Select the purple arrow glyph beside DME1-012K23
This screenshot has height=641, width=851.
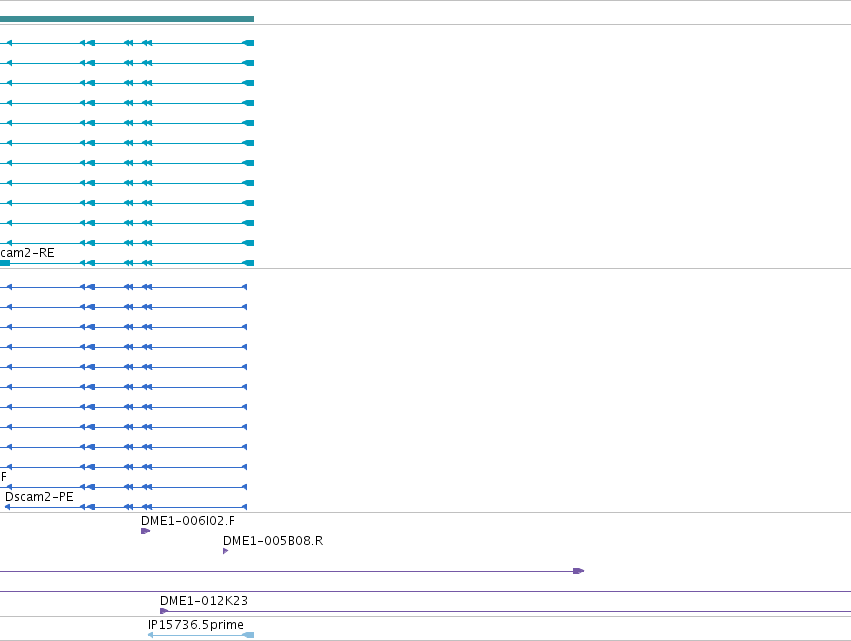coord(164,611)
